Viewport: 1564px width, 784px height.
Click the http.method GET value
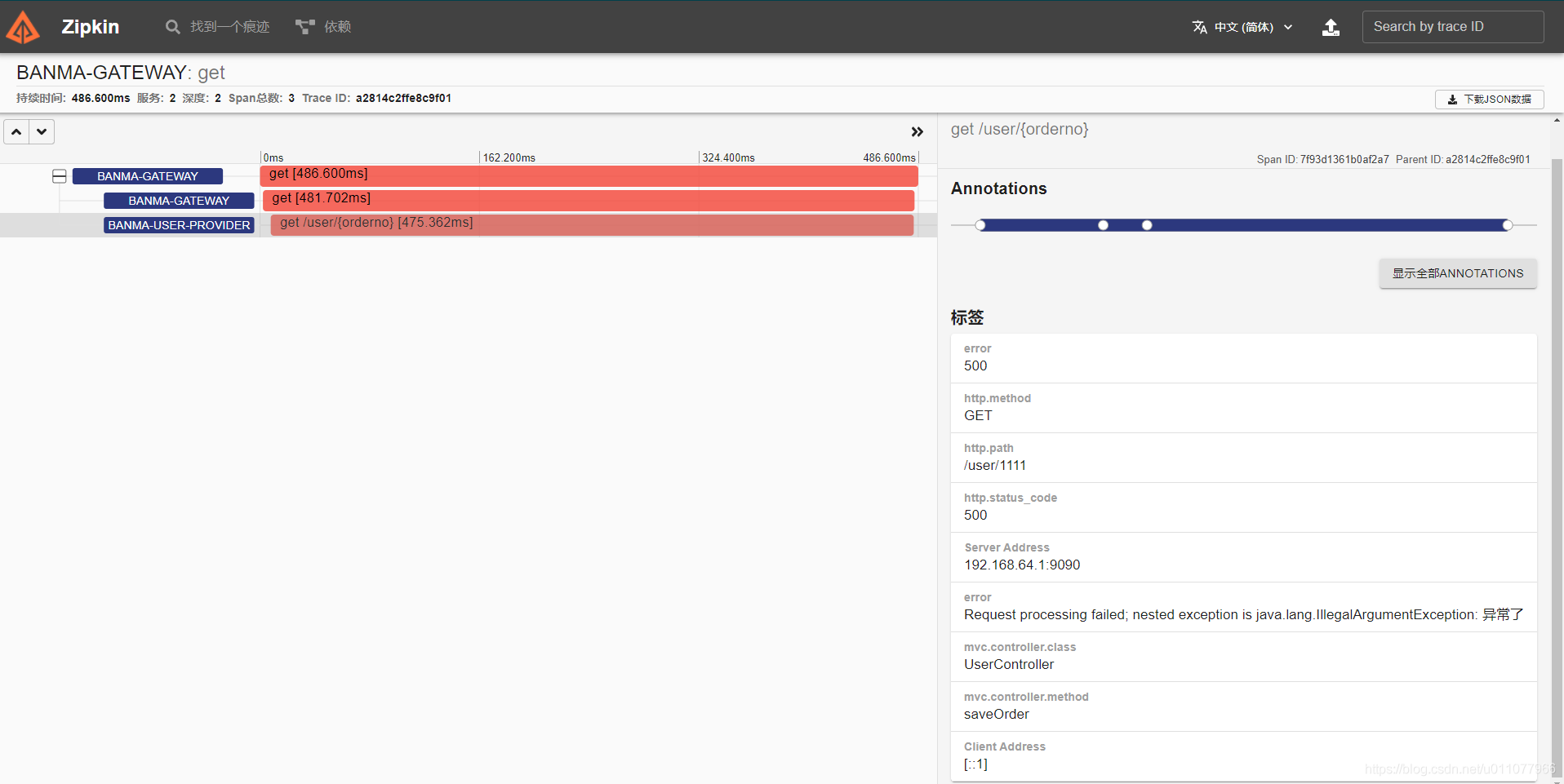coord(978,415)
